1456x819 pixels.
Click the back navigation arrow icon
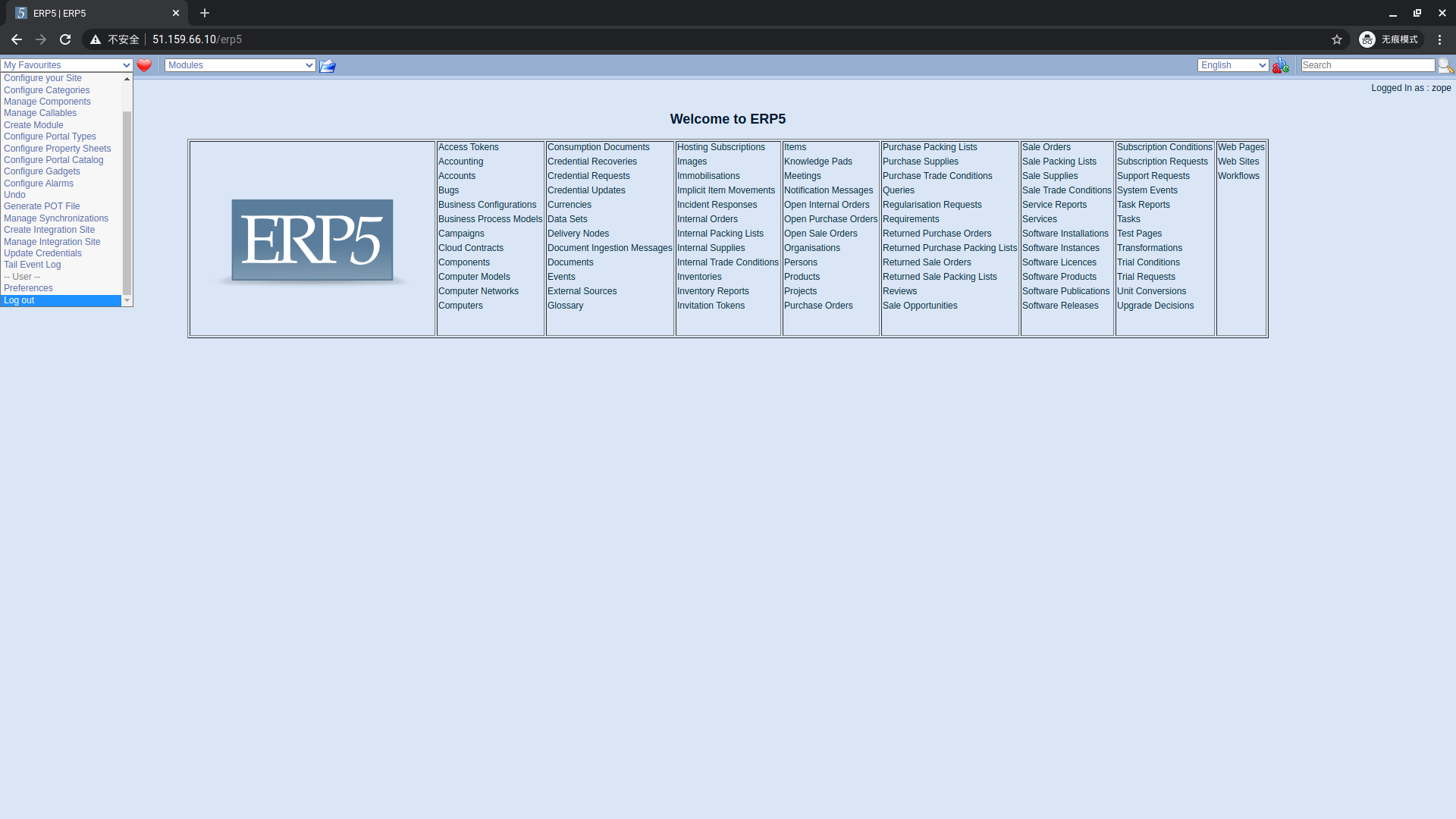(17, 39)
